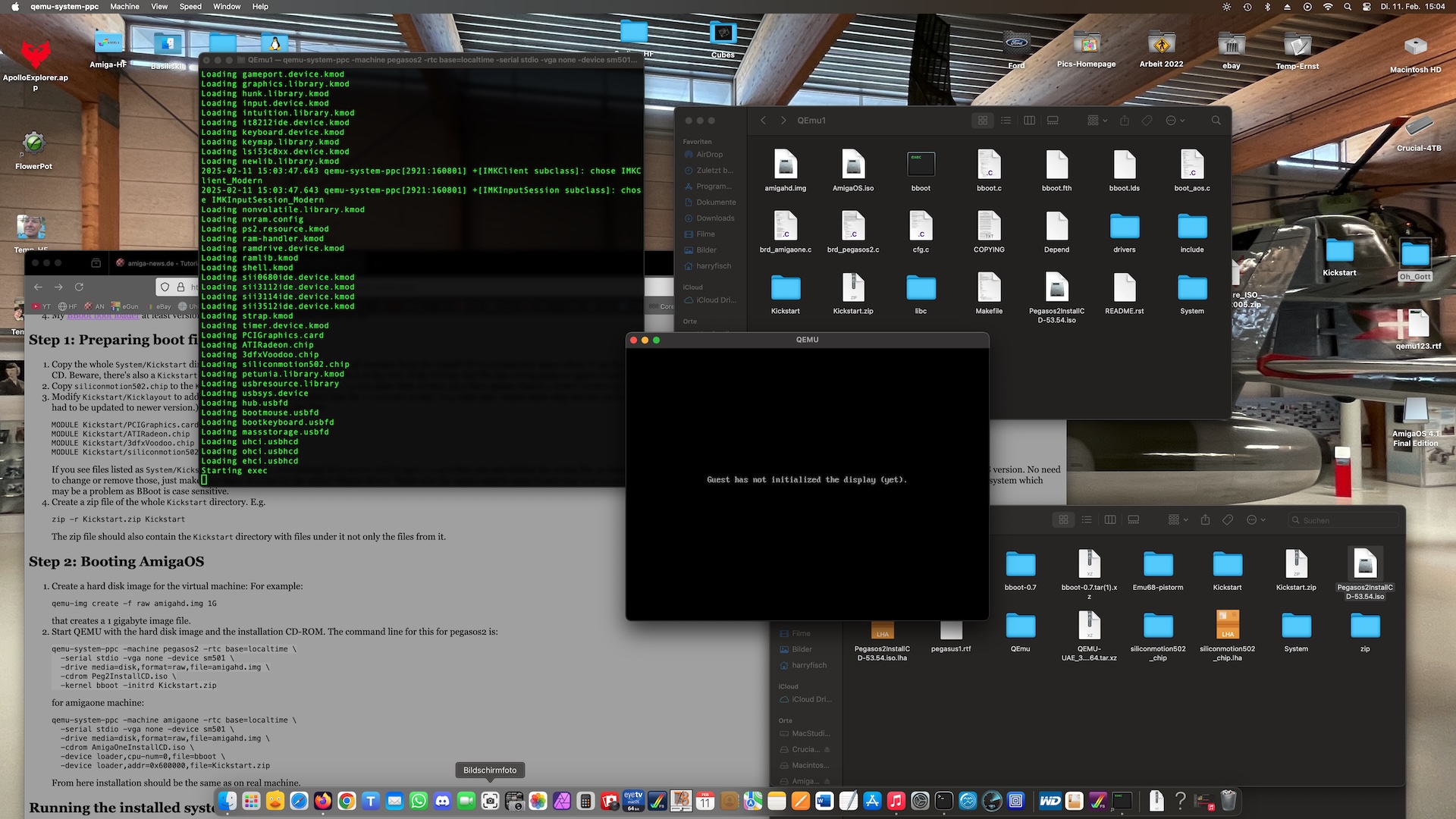The image size is (1456, 819).
Task: Click Bluetooth icon in menu bar
Action: pos(1267,6)
